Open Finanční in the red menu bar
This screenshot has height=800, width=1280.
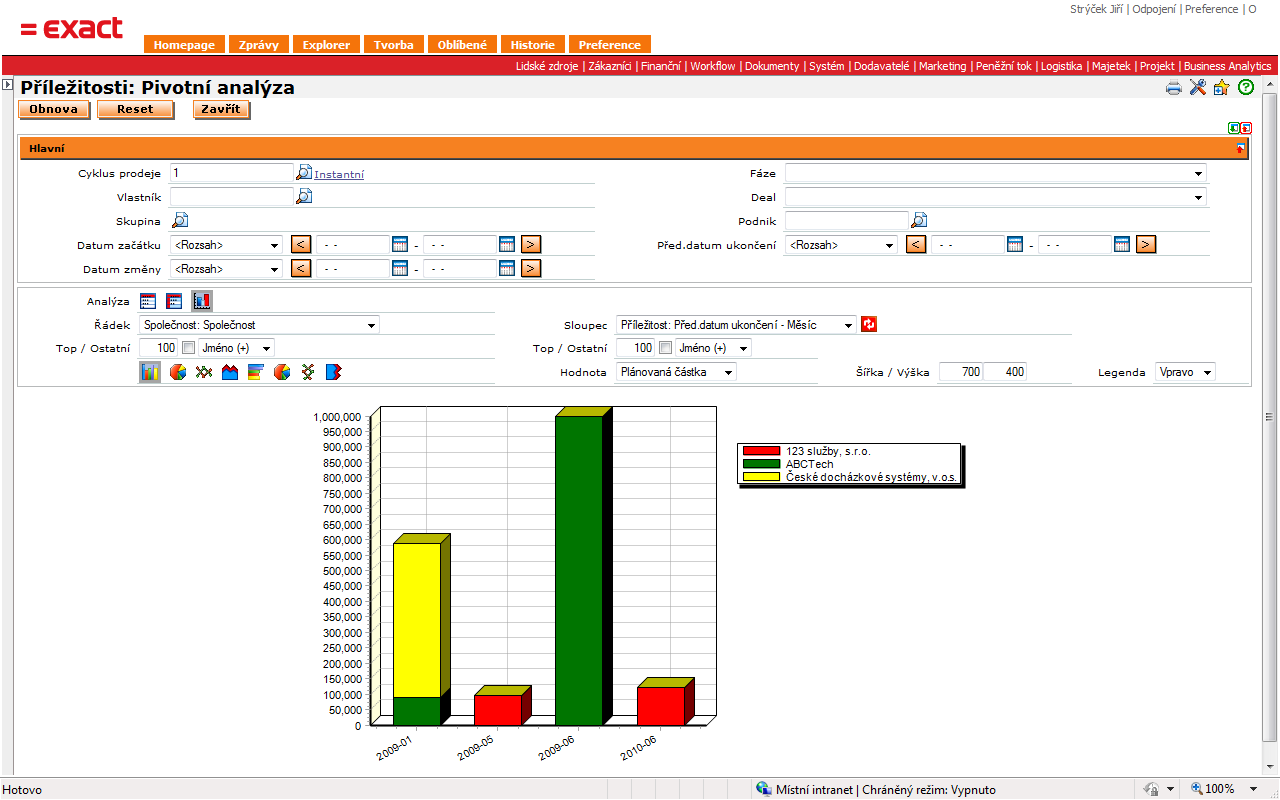[661, 66]
